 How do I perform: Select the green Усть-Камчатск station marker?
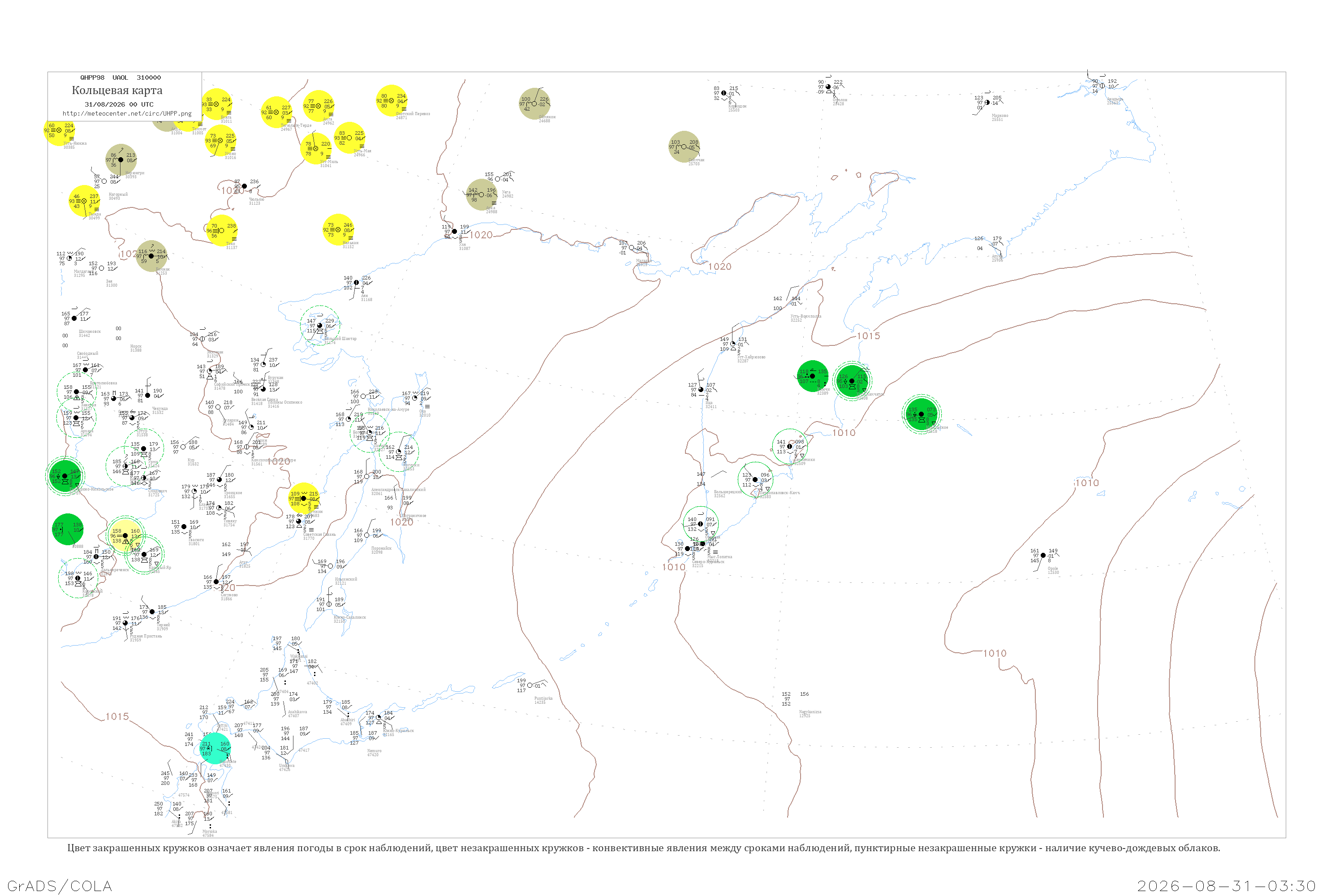point(852,380)
